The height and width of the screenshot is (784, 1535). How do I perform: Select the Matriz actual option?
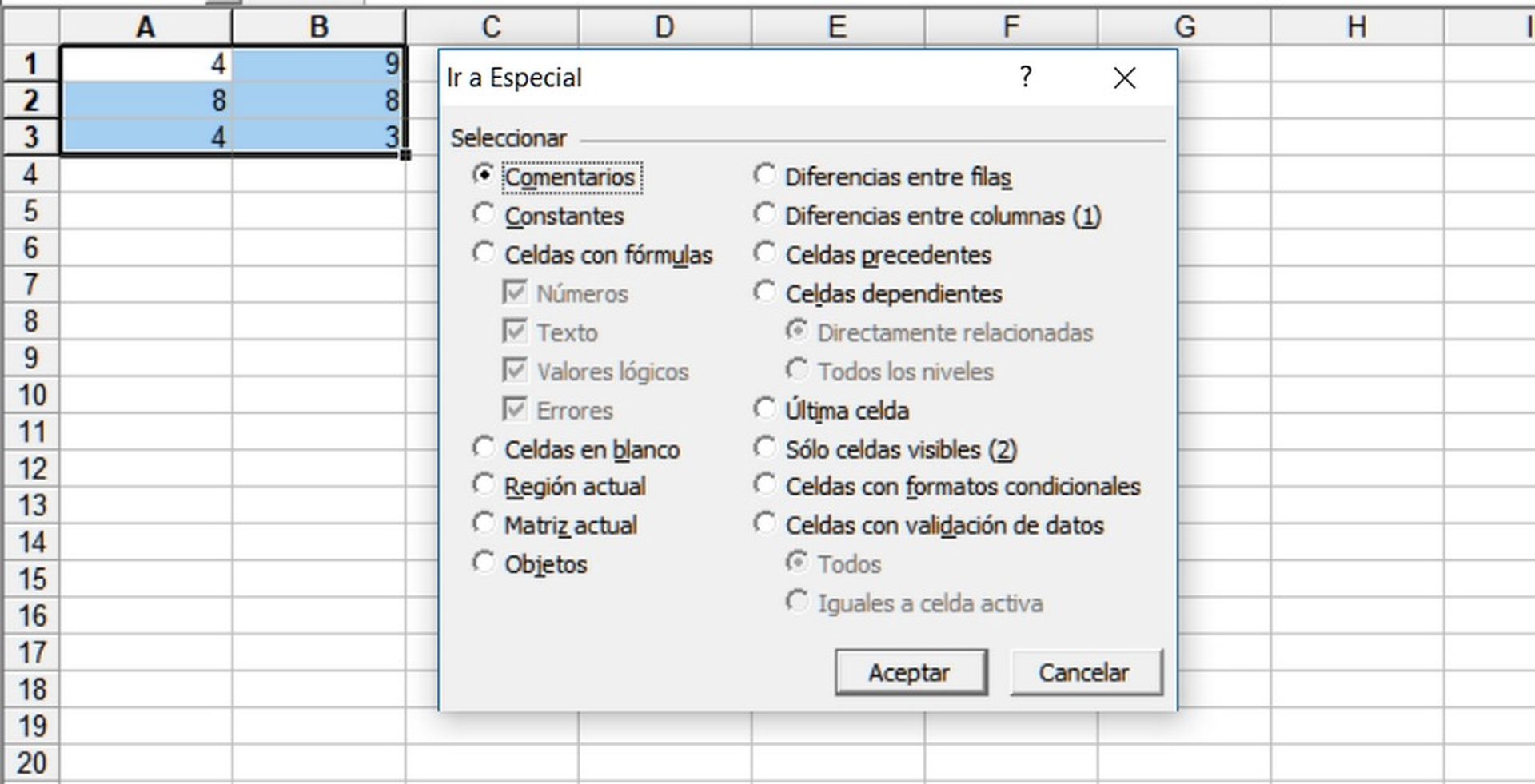484,524
